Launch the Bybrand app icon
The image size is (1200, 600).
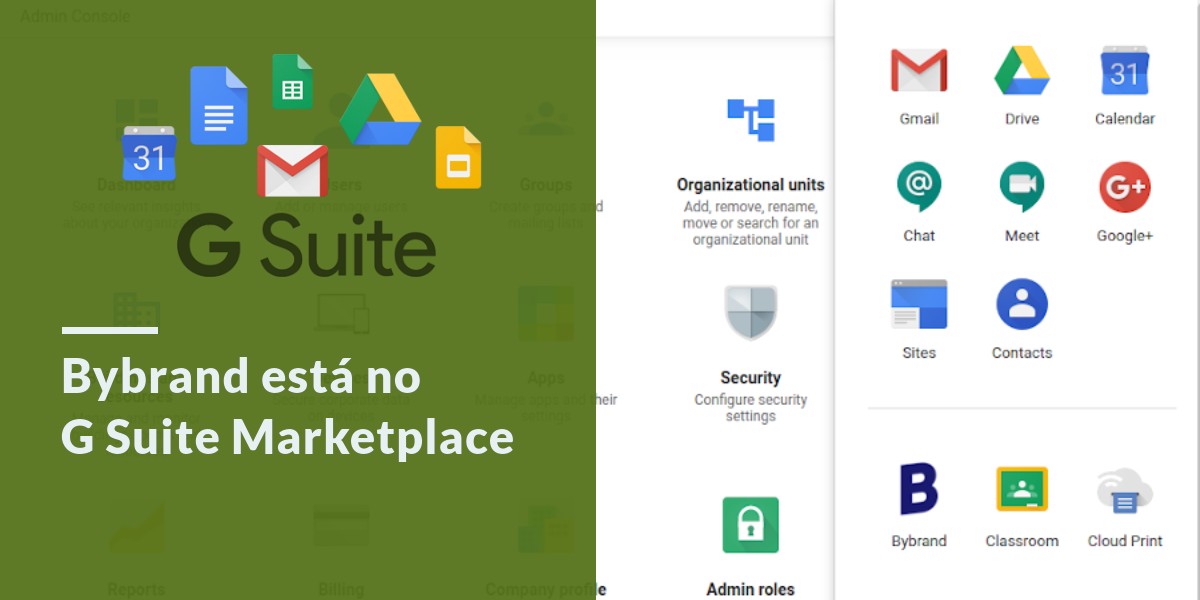pos(918,489)
